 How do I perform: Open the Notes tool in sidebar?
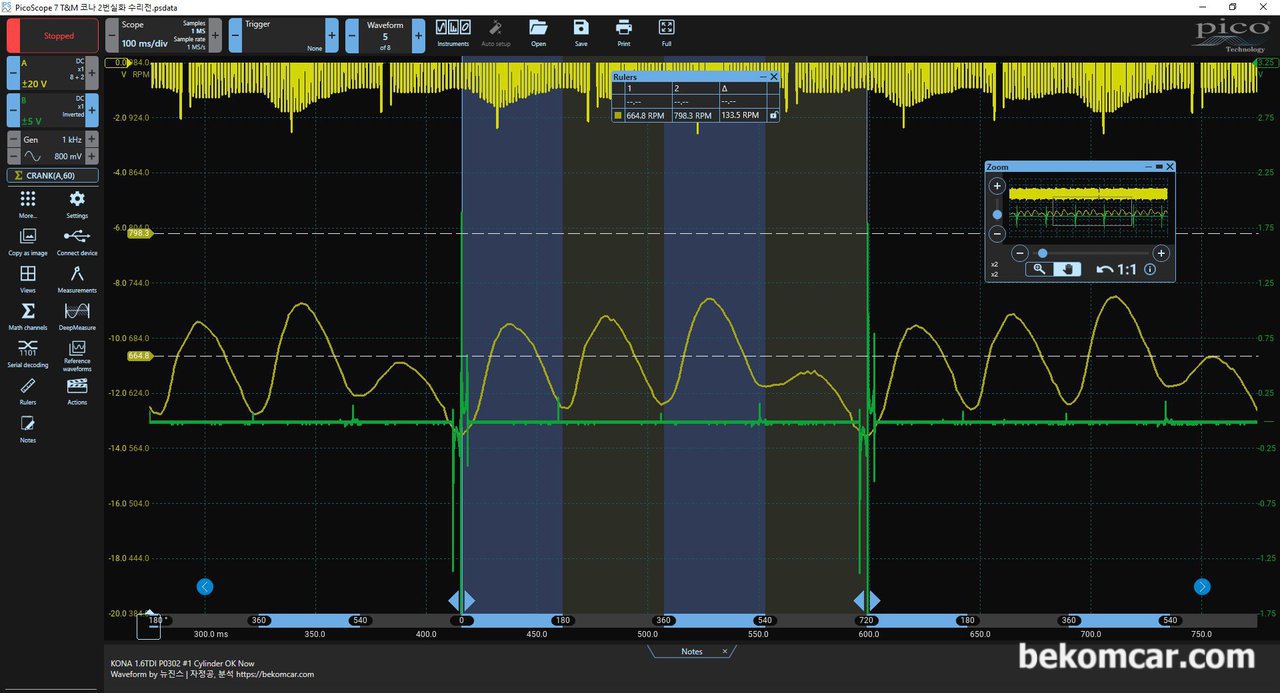point(28,429)
